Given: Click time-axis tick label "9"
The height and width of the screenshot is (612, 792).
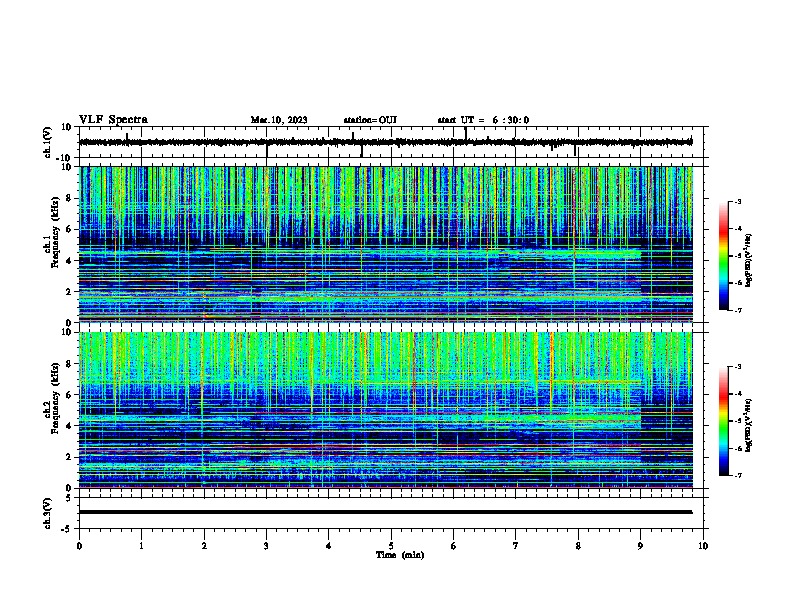Looking at the screenshot, I should tap(640, 546).
